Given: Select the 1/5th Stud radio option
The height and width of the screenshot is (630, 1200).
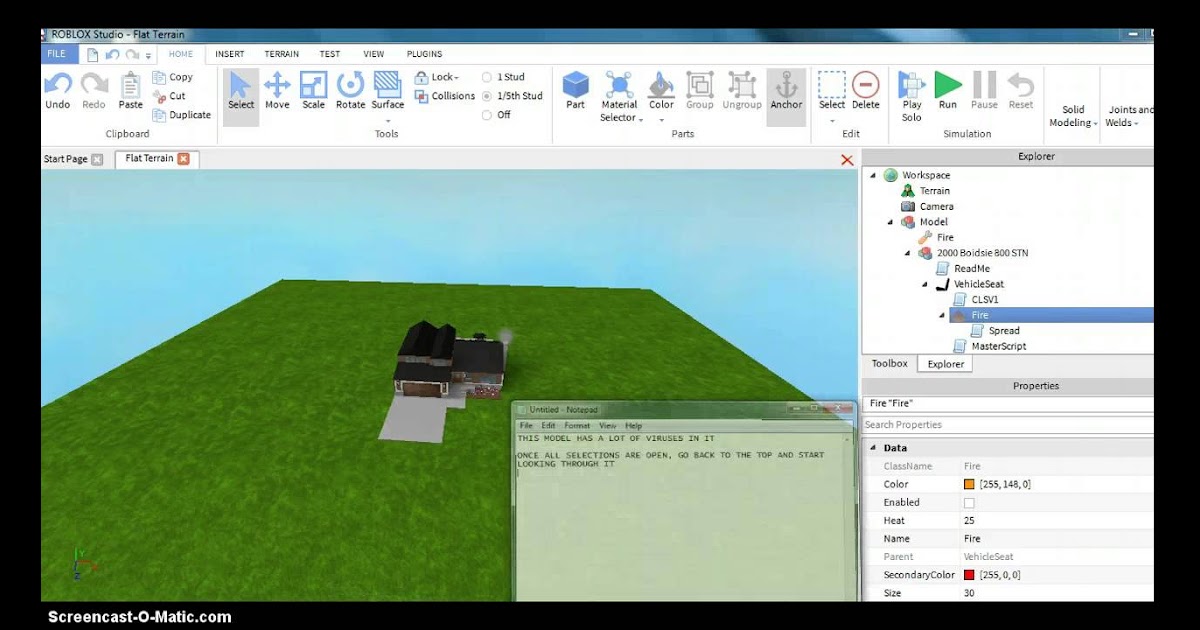Looking at the screenshot, I should point(487,96).
